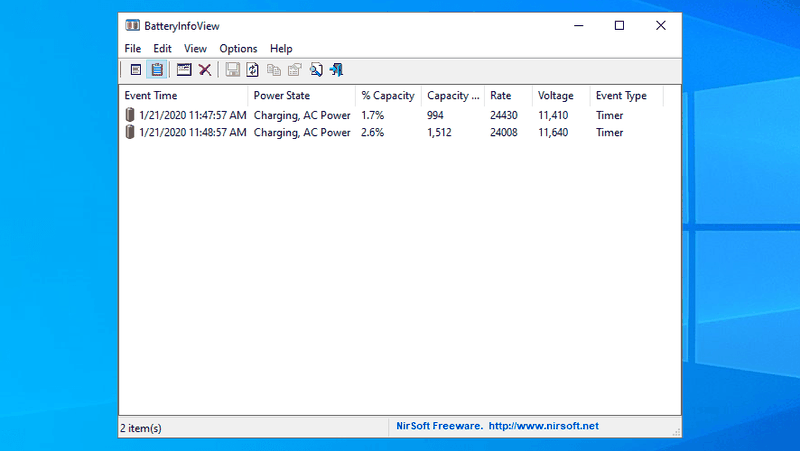The height and width of the screenshot is (451, 800).
Task: Click battery icon of 11:47:57 AM row
Action: pos(130,115)
